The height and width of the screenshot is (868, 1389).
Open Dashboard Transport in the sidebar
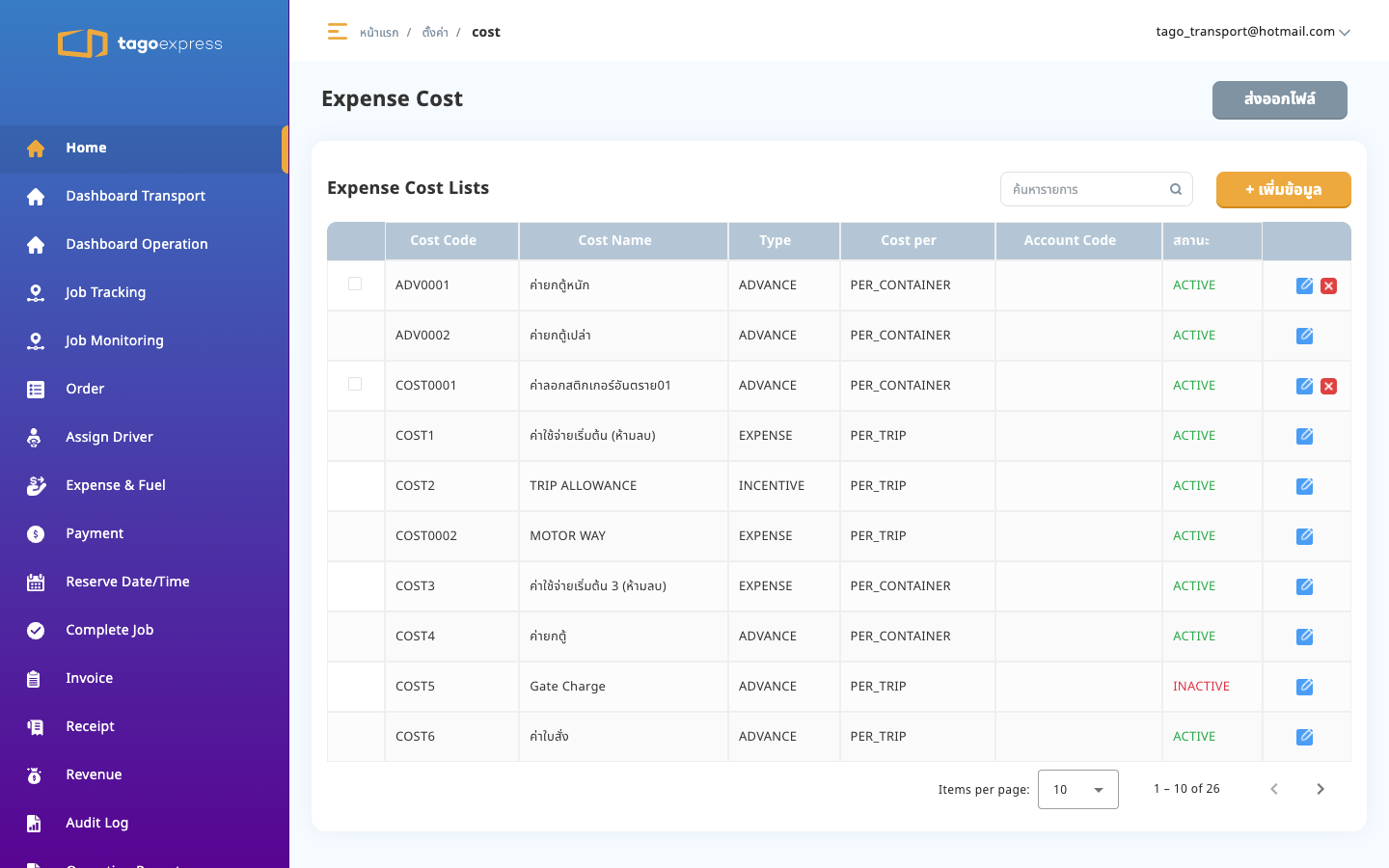[x=145, y=197]
